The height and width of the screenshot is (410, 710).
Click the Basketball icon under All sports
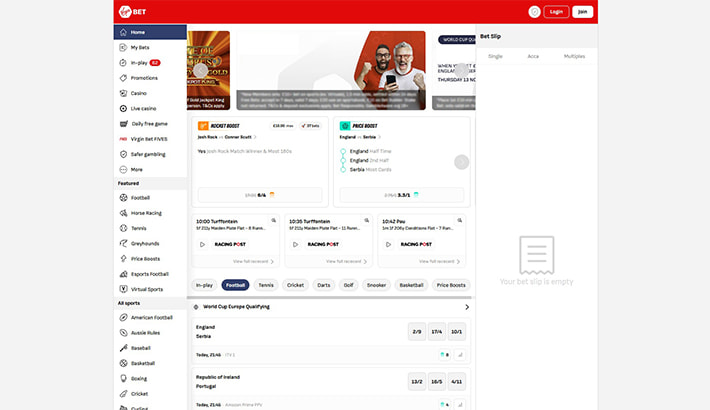click(x=123, y=363)
